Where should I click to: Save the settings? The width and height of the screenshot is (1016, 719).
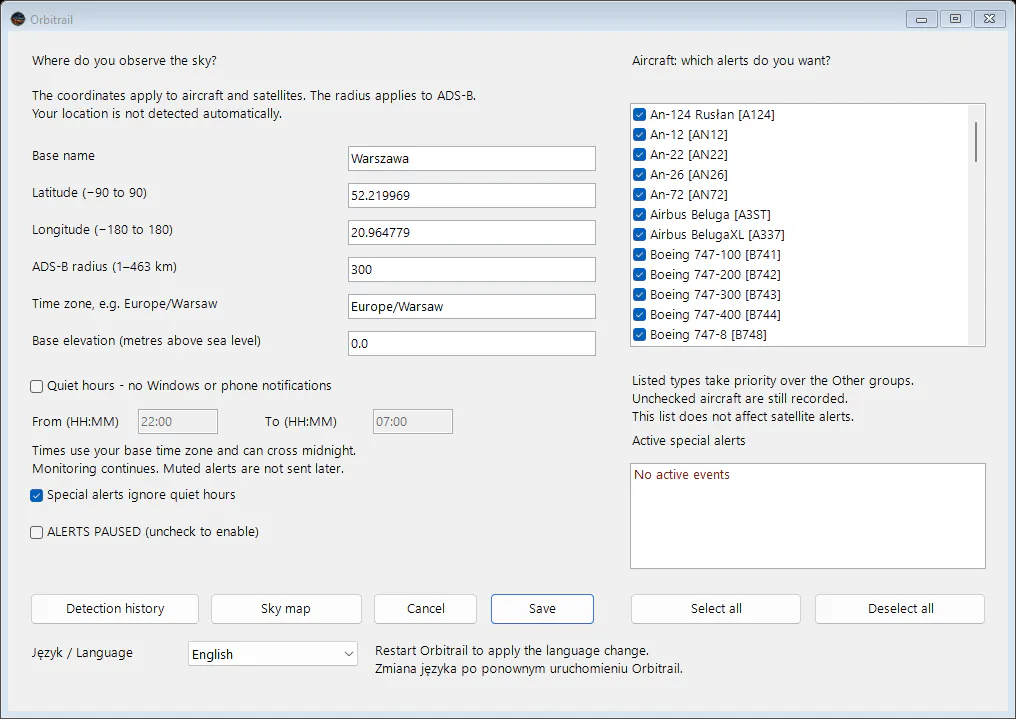[542, 609]
